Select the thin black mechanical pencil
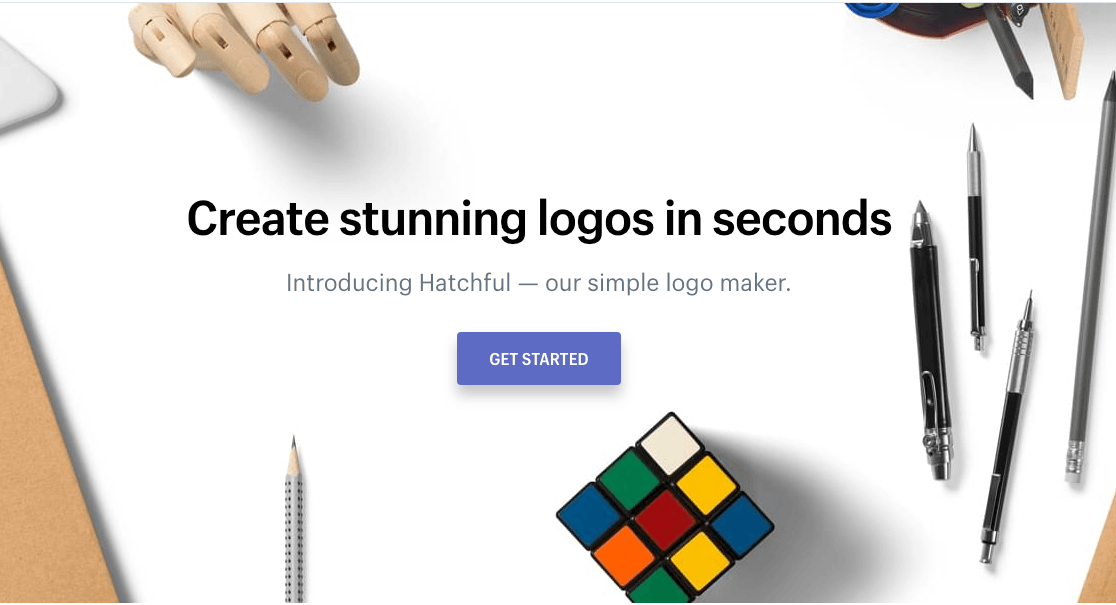 976,237
